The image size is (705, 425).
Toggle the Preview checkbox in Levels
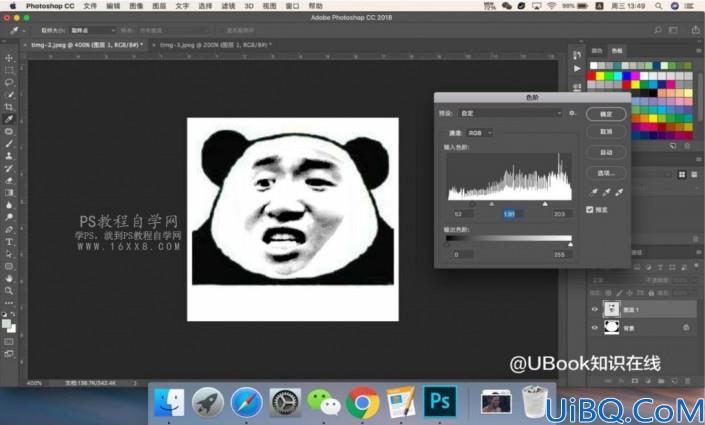click(590, 210)
